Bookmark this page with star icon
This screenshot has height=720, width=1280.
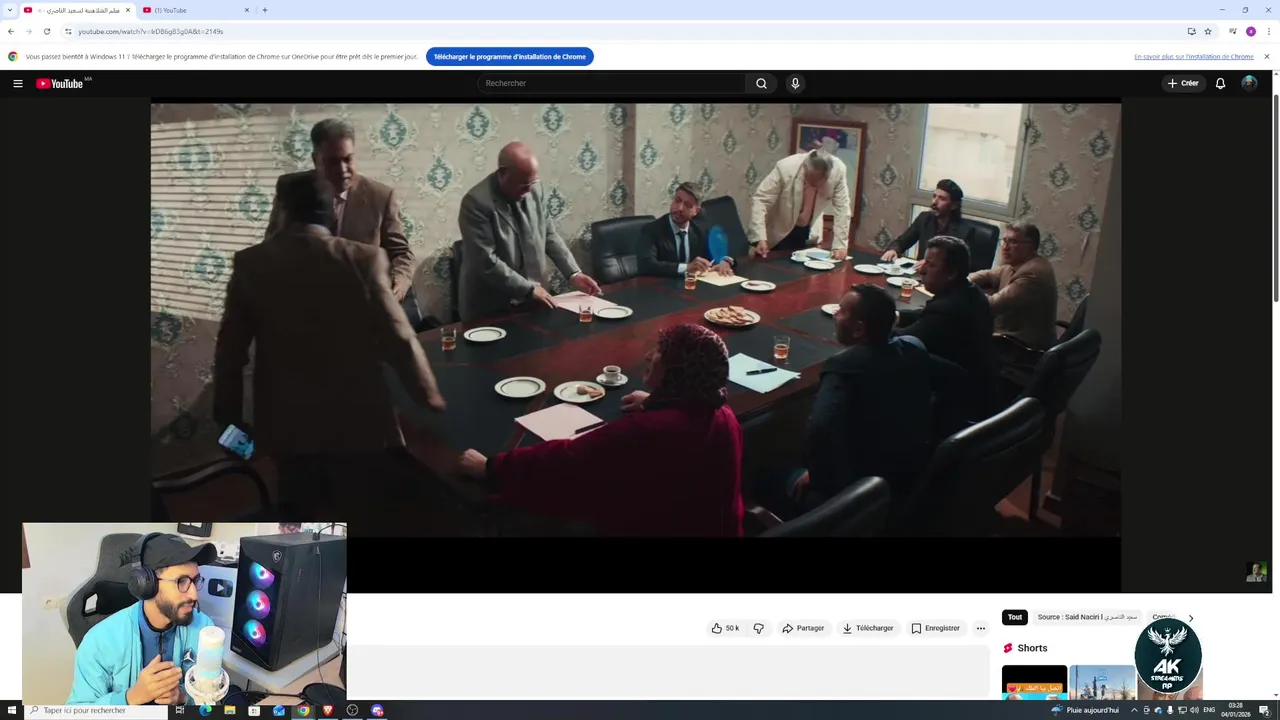[x=1208, y=31]
